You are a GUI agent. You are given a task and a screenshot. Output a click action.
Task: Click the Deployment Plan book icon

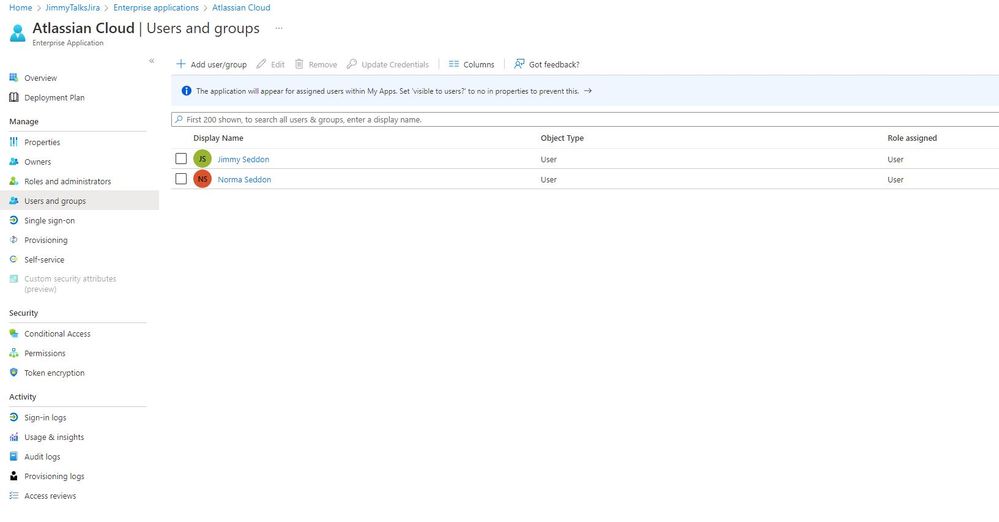[13, 98]
